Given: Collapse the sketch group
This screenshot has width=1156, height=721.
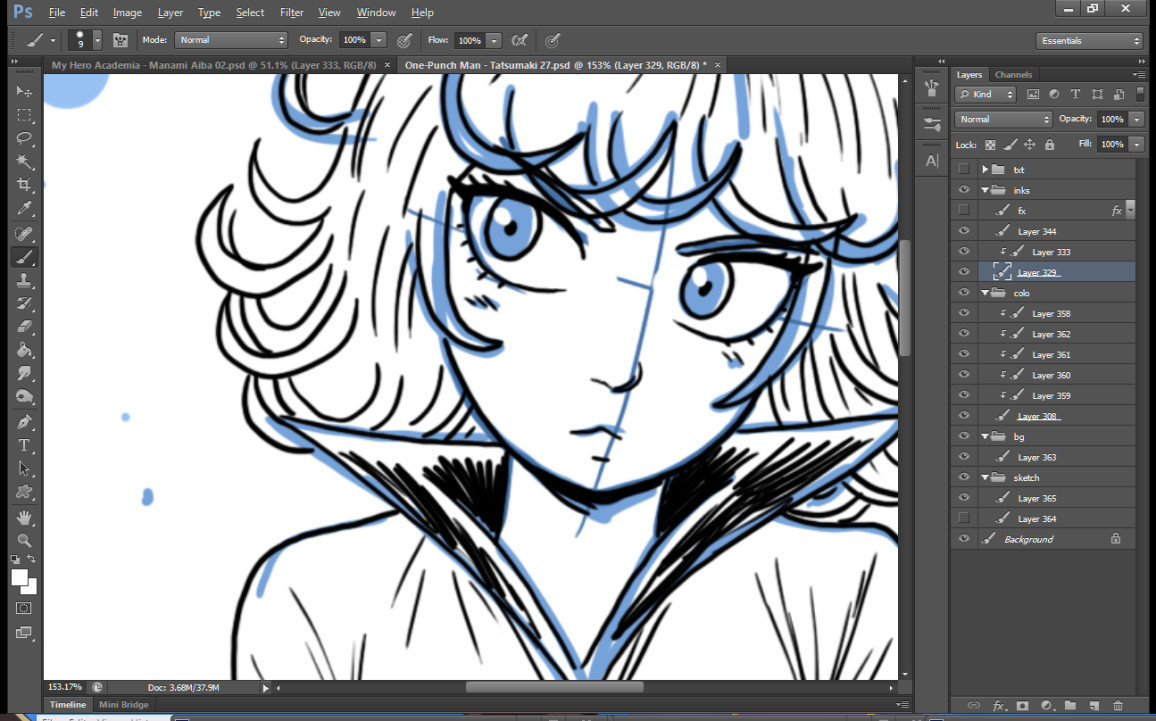Looking at the screenshot, I should [984, 478].
